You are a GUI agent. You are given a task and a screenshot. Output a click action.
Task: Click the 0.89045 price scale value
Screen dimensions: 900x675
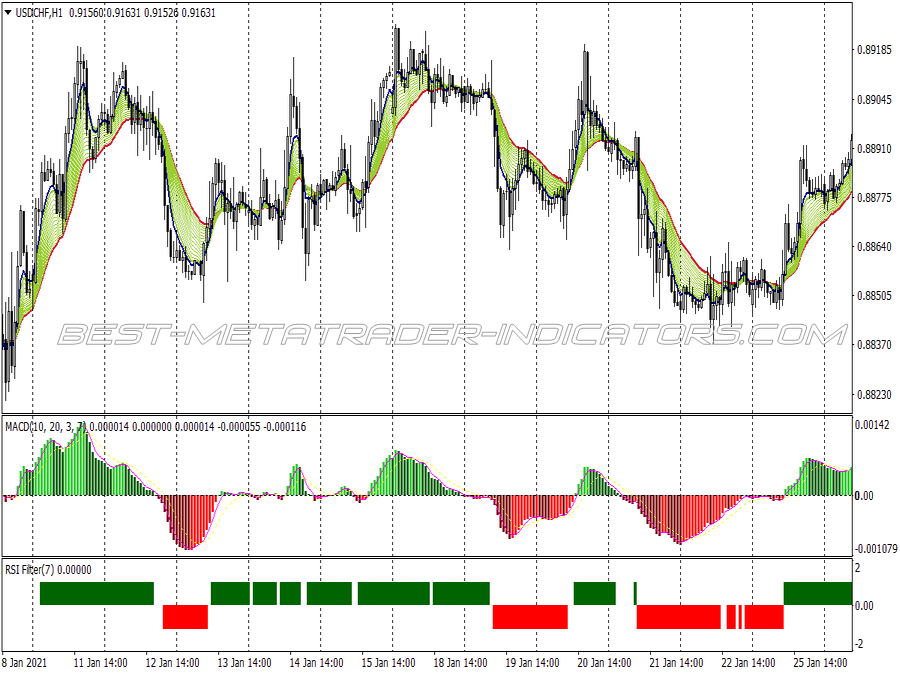coord(874,100)
